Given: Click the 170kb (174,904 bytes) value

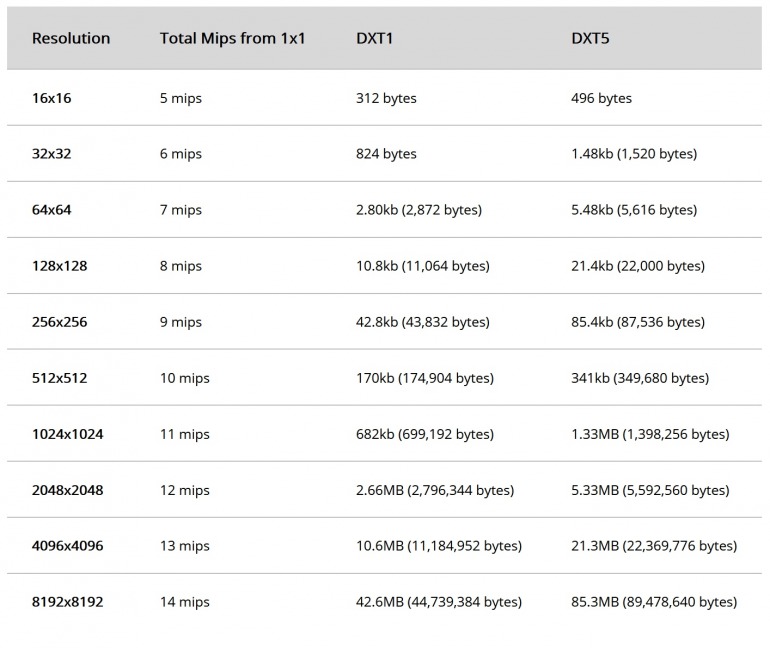Looking at the screenshot, I should (x=425, y=378).
